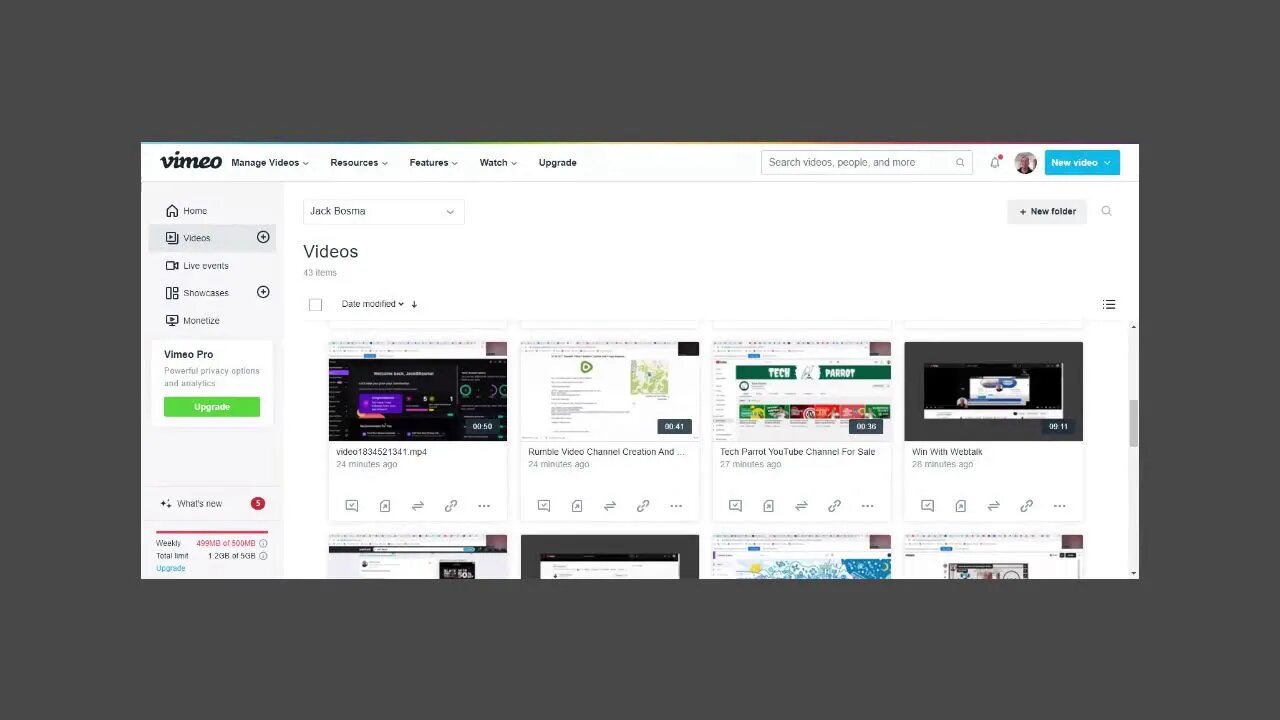This screenshot has height=720, width=1280.
Task: Open the Jack Bosma account selector
Action: point(384,211)
